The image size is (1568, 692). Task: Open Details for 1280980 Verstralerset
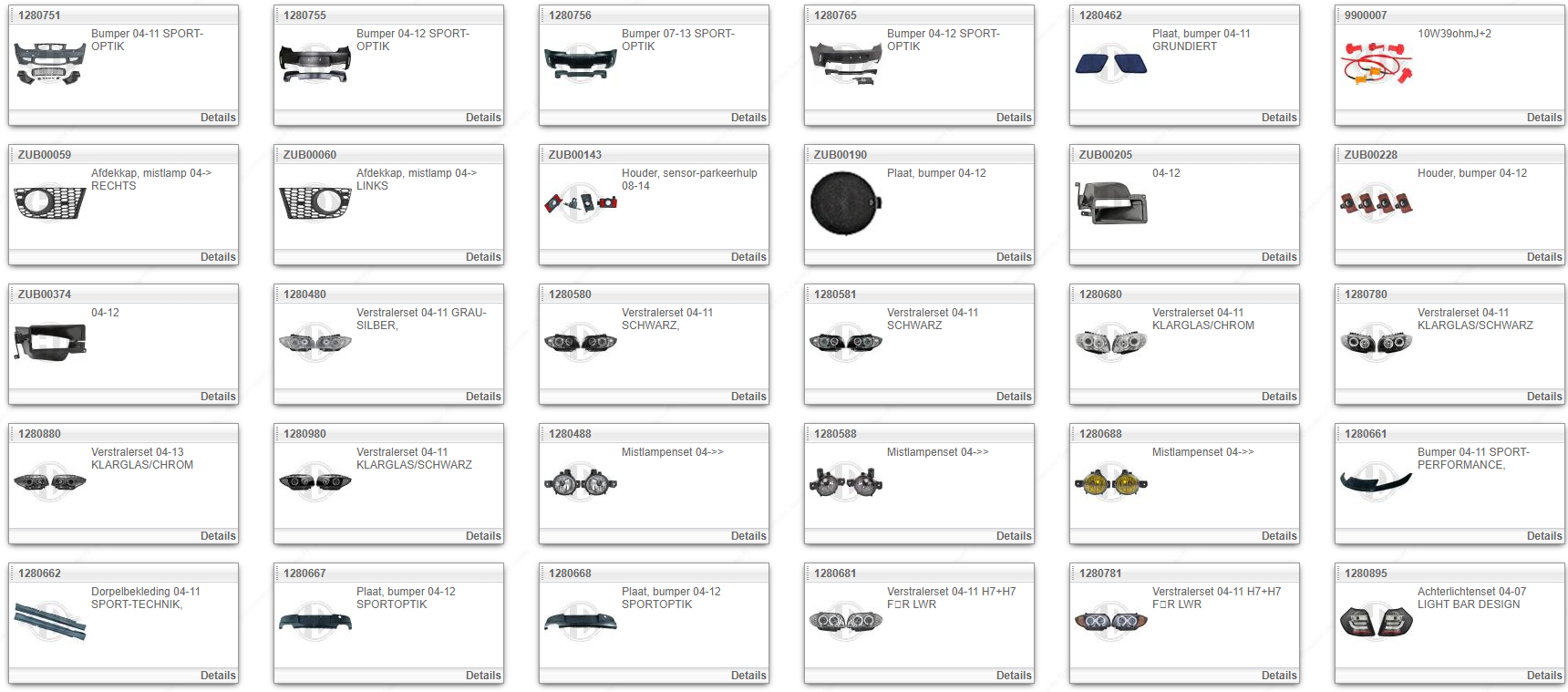(483, 536)
